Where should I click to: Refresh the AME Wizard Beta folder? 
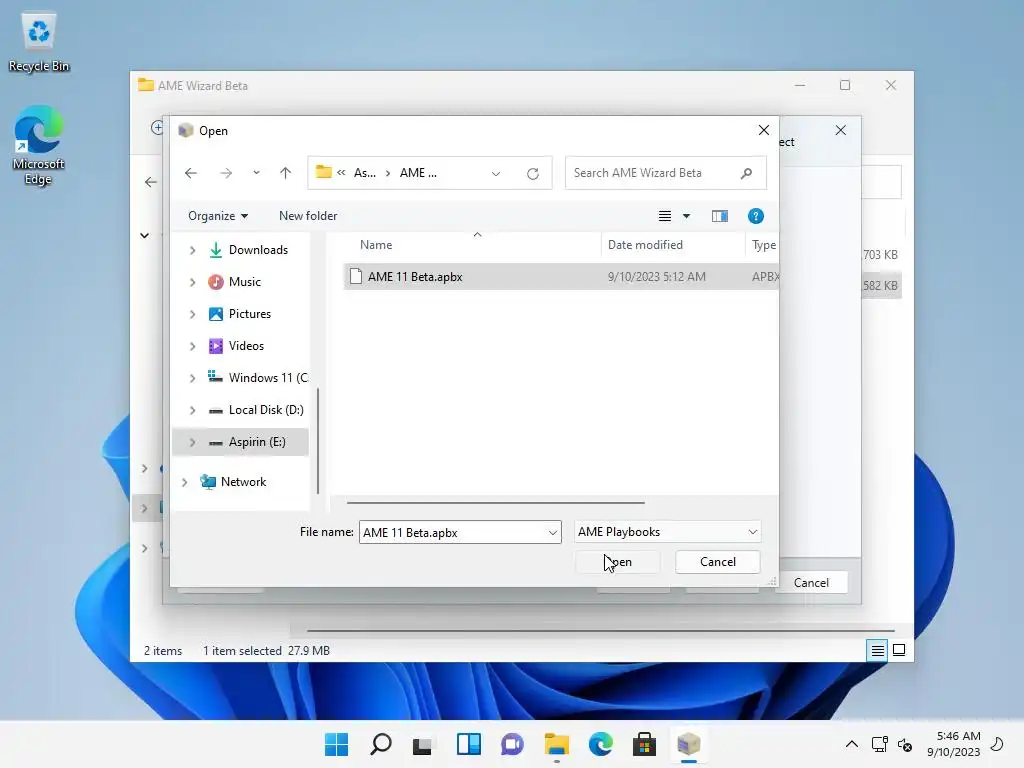533,174
